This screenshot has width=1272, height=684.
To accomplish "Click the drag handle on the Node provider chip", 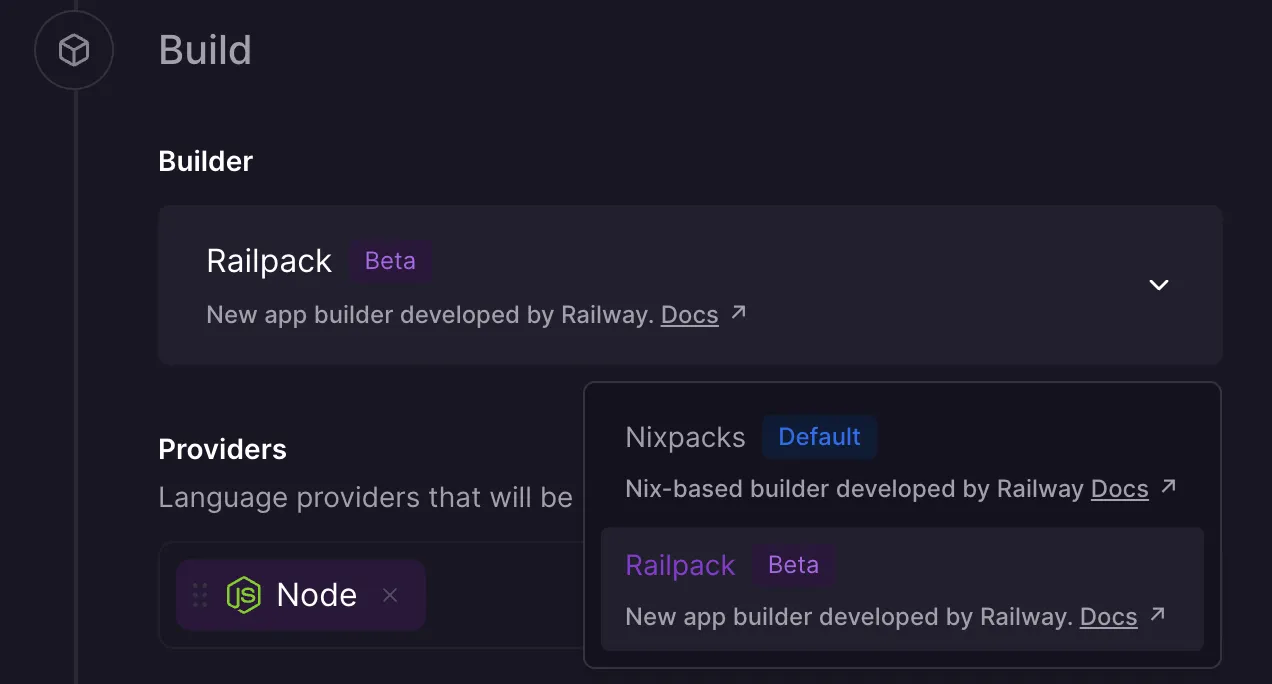I will (x=200, y=595).
